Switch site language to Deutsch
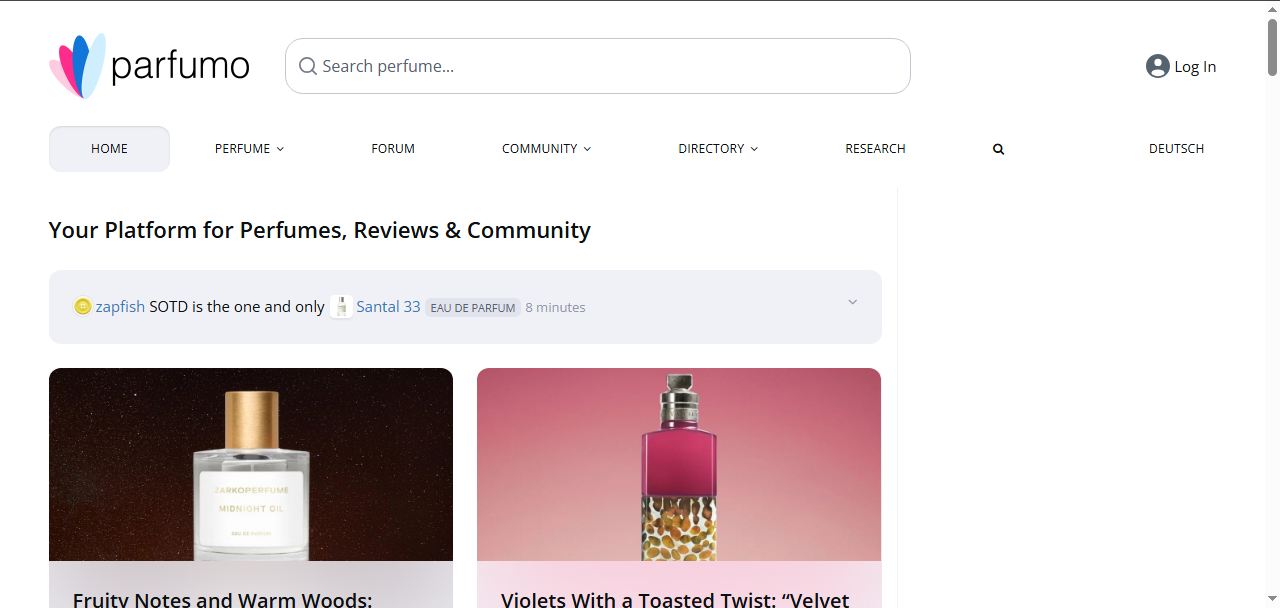 coord(1176,149)
